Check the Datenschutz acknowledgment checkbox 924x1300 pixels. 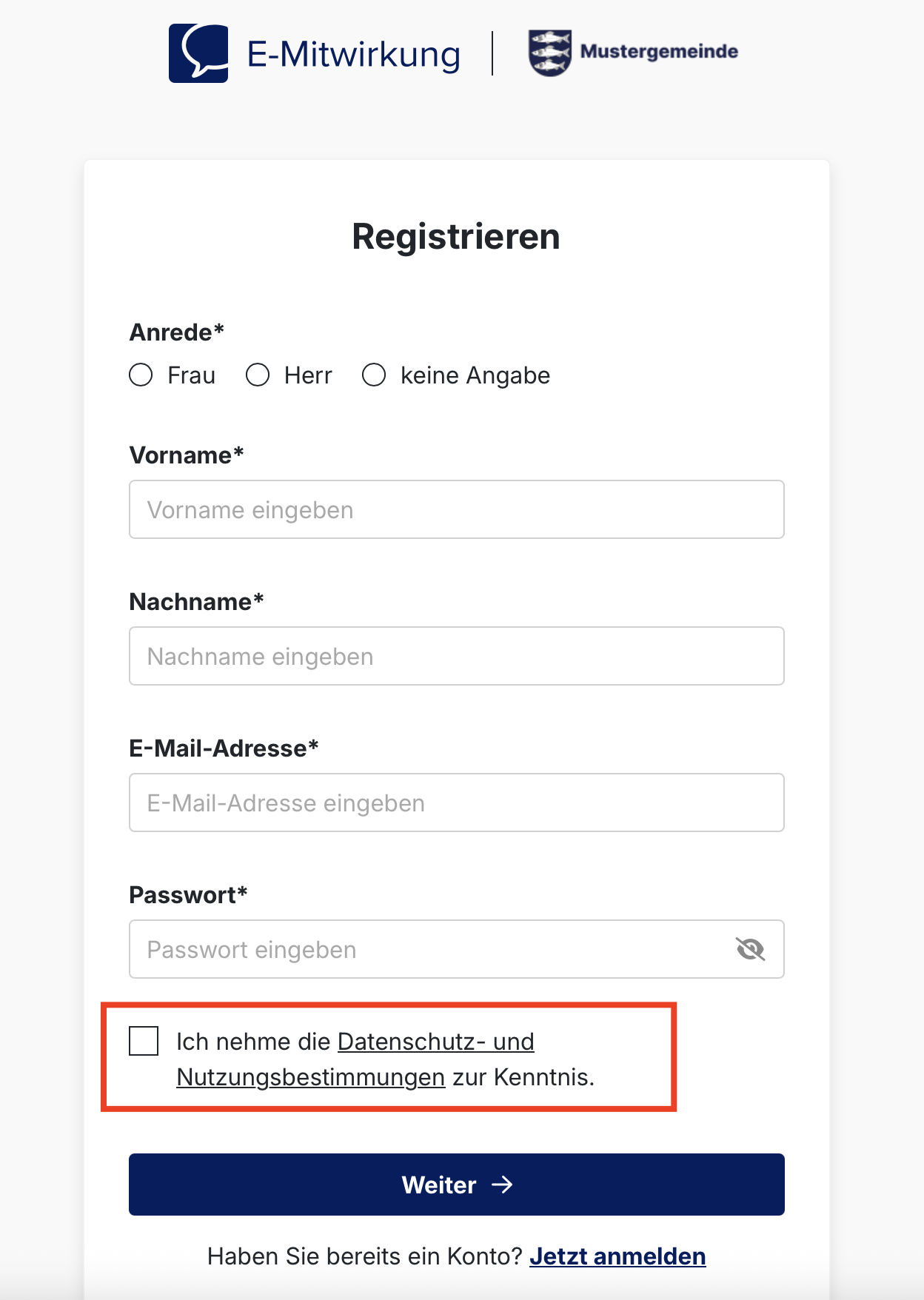[144, 1040]
